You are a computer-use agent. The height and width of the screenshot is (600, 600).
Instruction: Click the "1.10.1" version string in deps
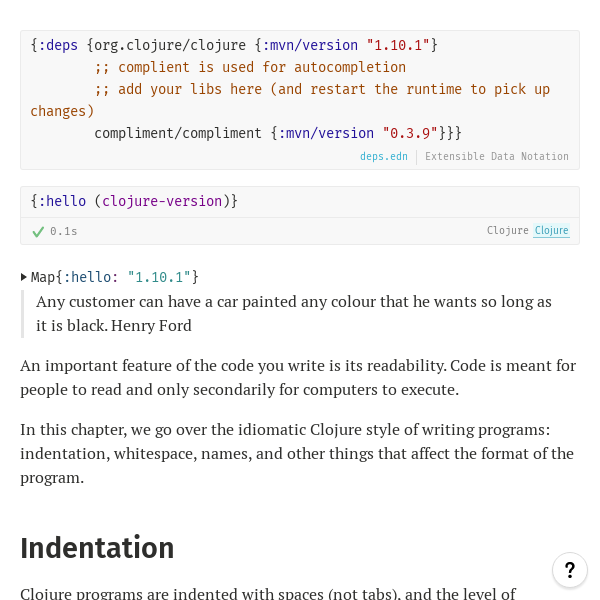point(398,45)
